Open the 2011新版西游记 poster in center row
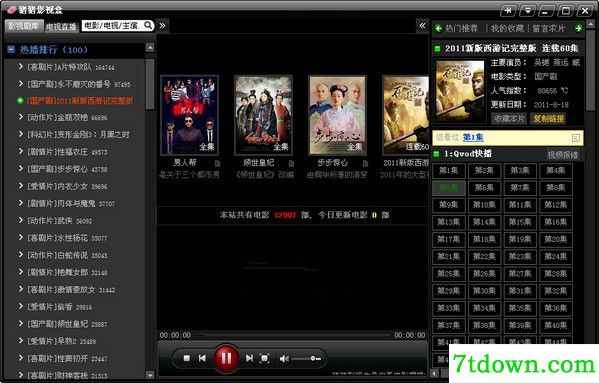 pos(406,115)
